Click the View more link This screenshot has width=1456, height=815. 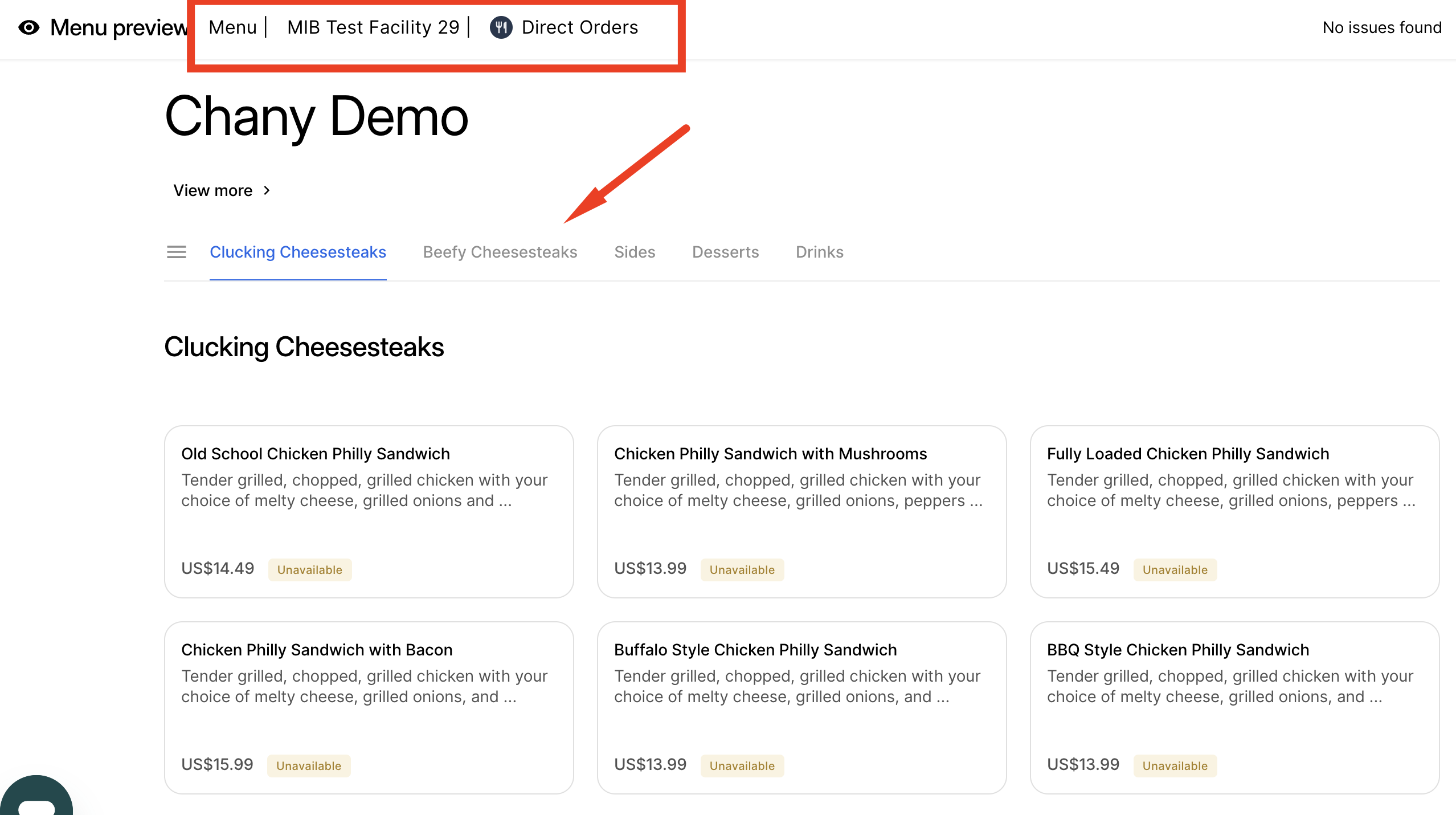click(213, 190)
